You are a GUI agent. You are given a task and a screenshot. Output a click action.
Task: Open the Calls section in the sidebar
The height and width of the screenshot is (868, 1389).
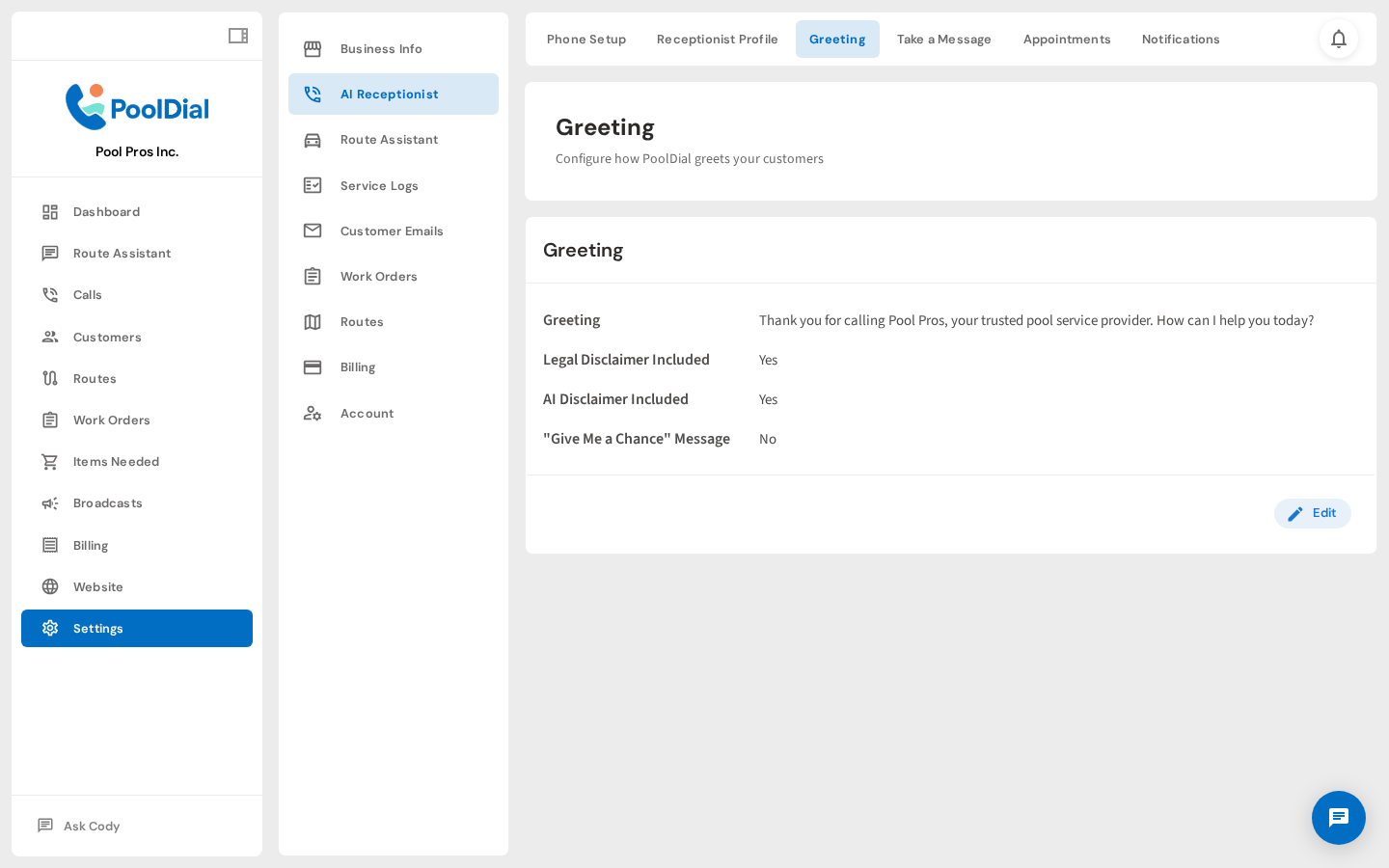87,294
